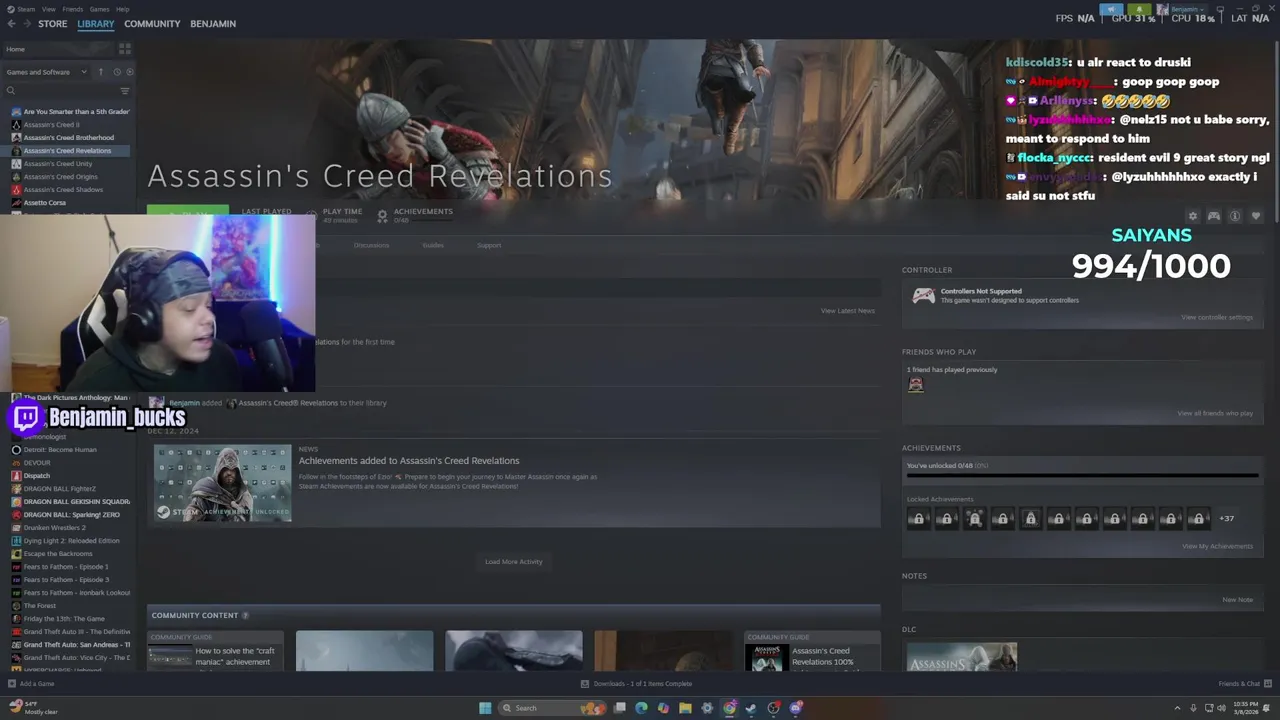The image size is (1280, 720).
Task: Go back with the left arrow in Steam
Action: coord(10,23)
